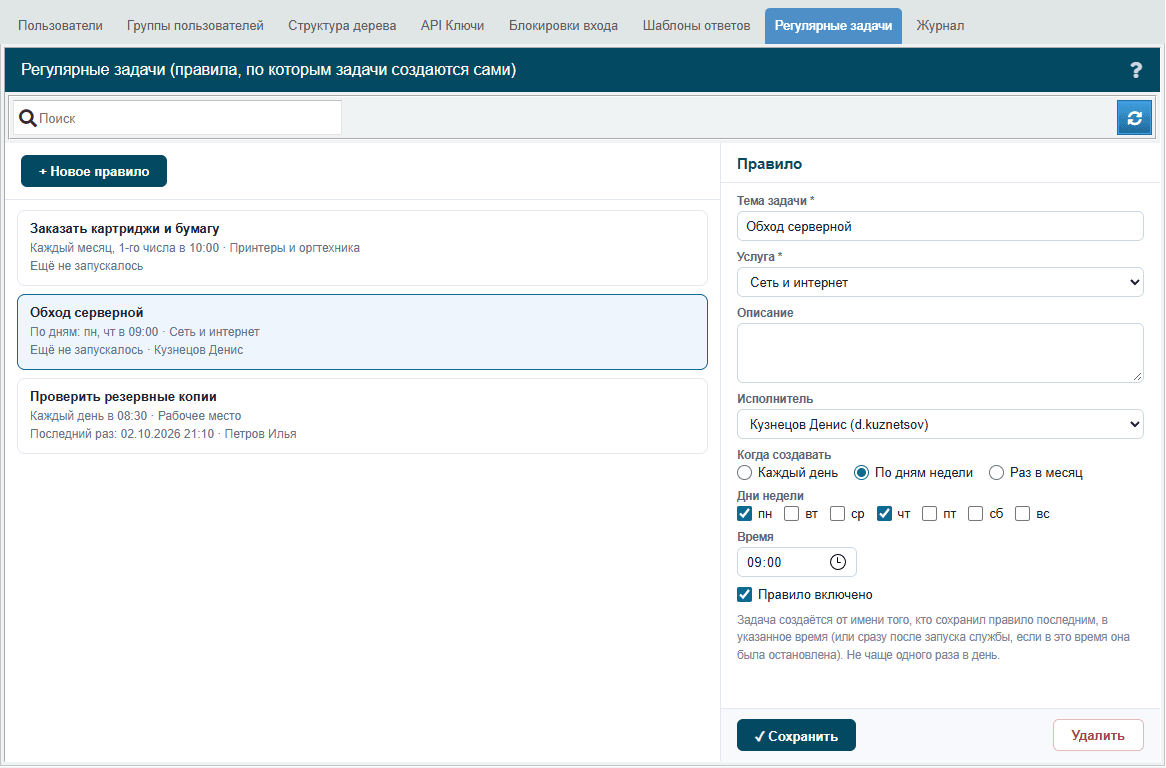Click the "Время" time input field

796,562
